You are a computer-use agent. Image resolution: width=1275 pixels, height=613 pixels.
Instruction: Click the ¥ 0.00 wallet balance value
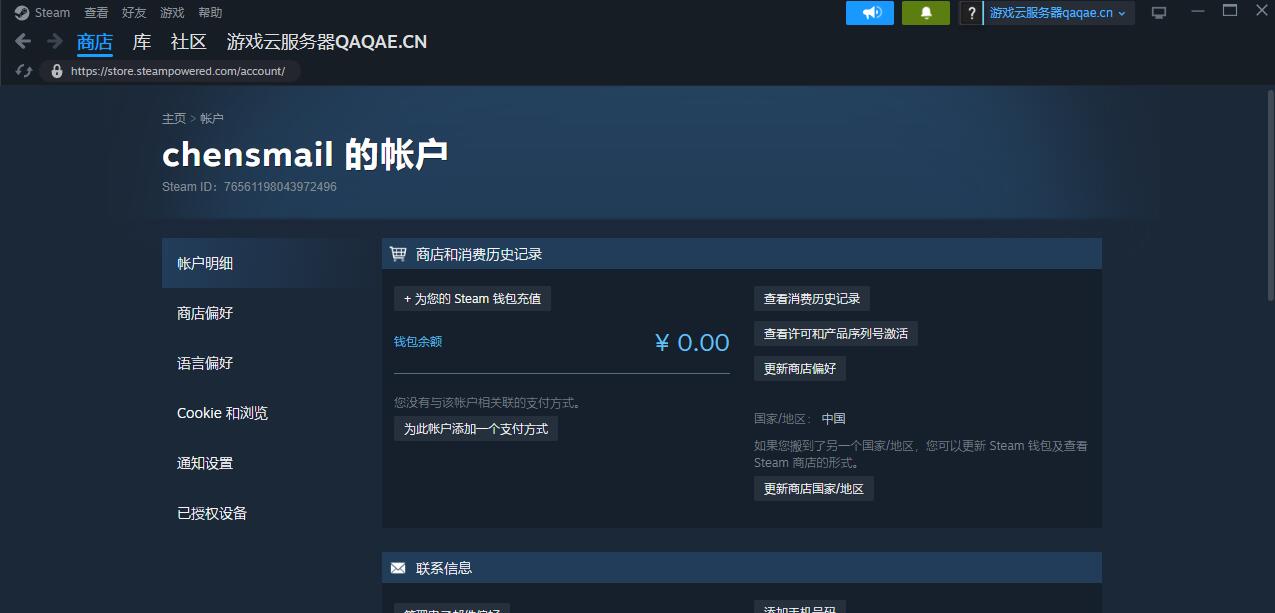tap(692, 343)
